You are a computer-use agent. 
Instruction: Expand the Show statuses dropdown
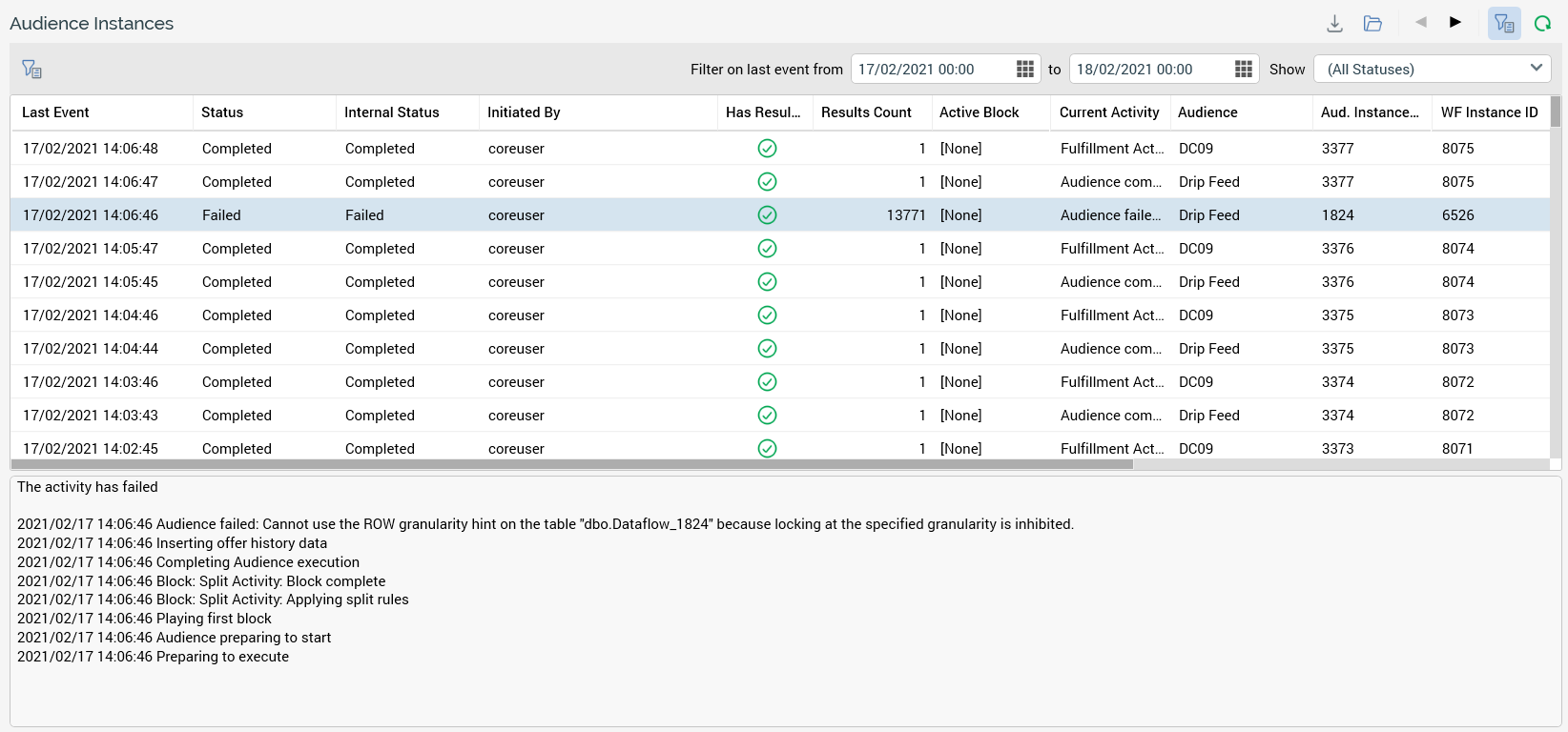click(1432, 69)
